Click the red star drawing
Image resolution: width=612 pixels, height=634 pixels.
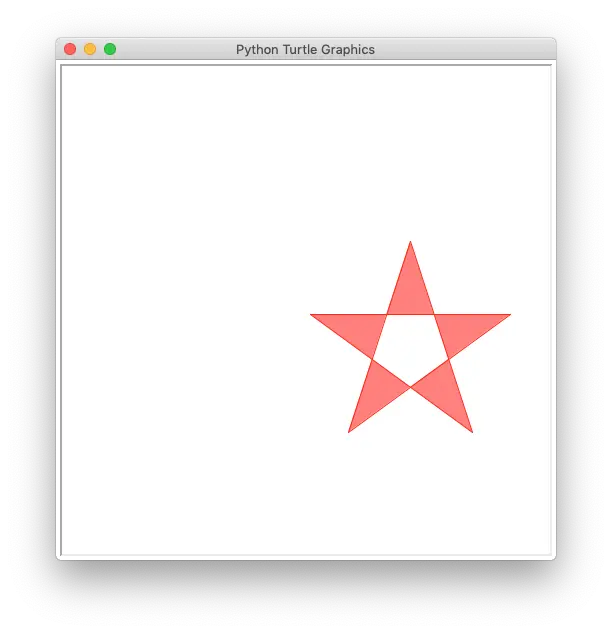point(410,337)
